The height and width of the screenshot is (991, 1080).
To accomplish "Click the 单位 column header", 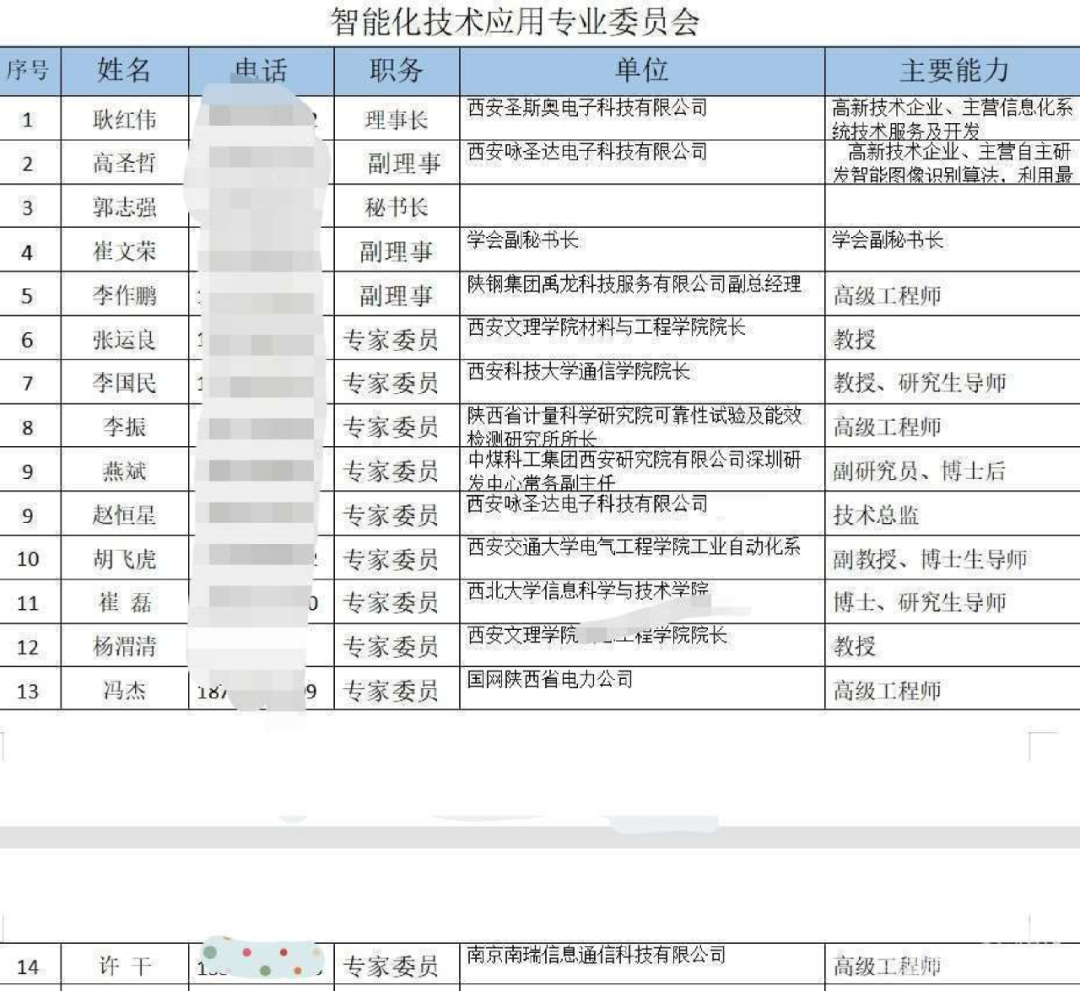I will (641, 70).
